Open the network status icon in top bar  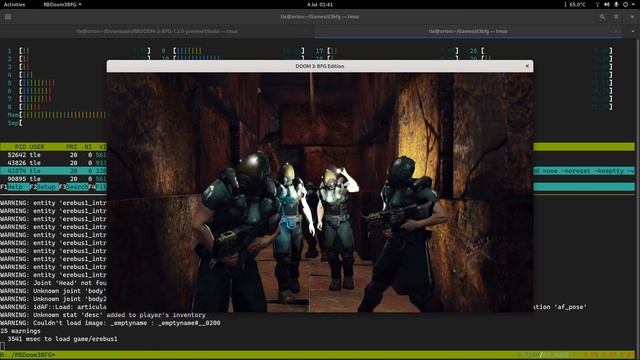[598, 4]
